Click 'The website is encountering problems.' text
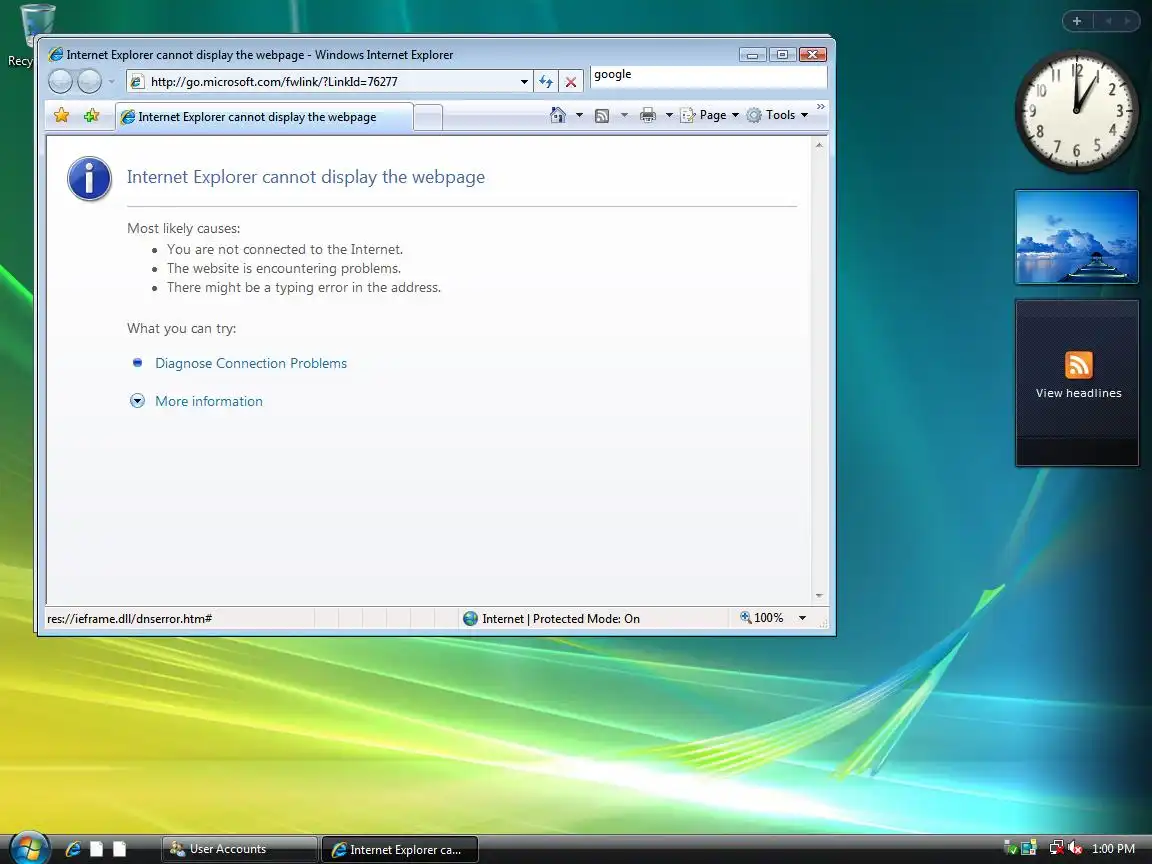 [x=284, y=269]
